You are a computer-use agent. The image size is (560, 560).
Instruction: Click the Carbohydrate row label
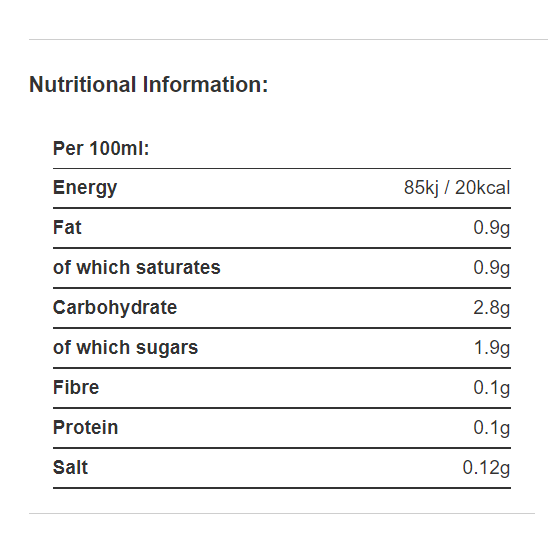(115, 308)
